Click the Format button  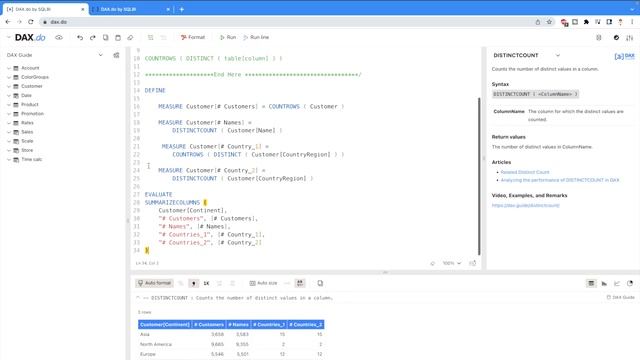[x=193, y=37]
